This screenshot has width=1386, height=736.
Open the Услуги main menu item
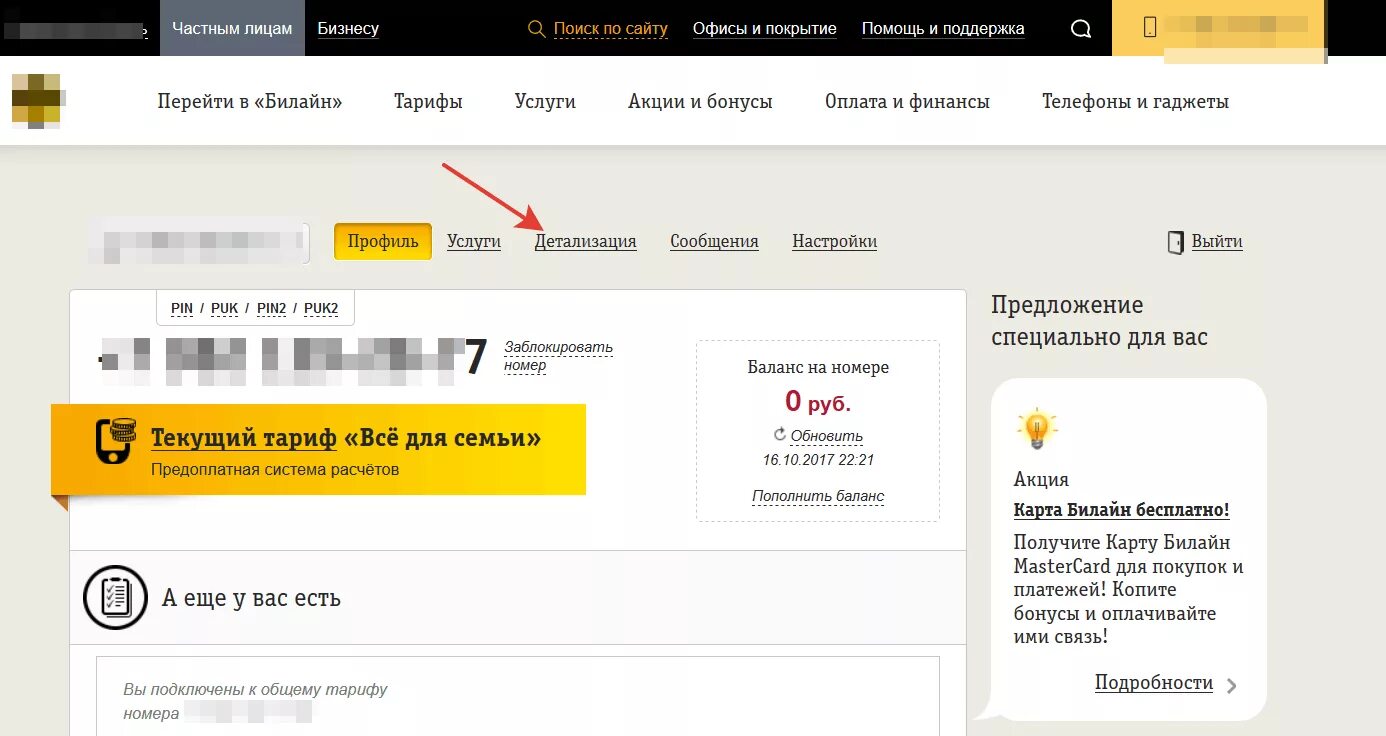[x=545, y=101]
